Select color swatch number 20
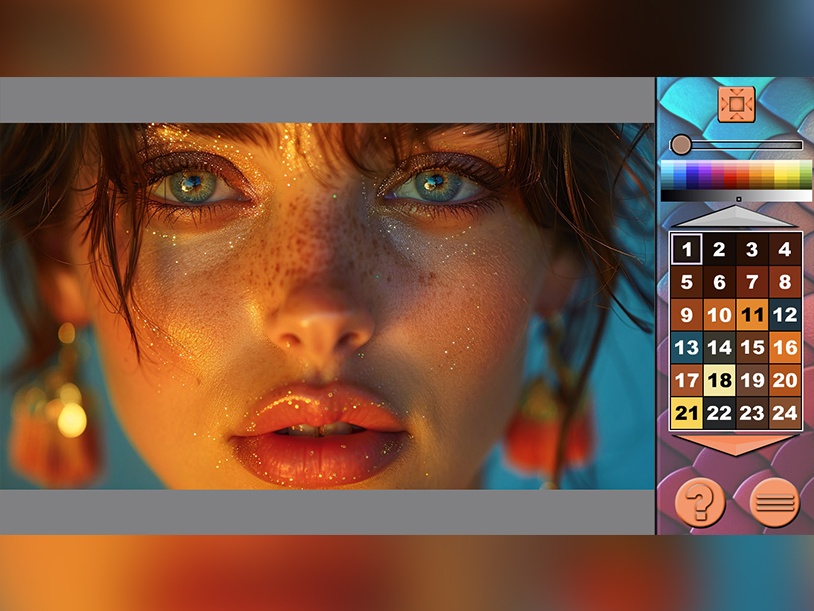The height and width of the screenshot is (611, 814). pyautogui.click(x=784, y=380)
